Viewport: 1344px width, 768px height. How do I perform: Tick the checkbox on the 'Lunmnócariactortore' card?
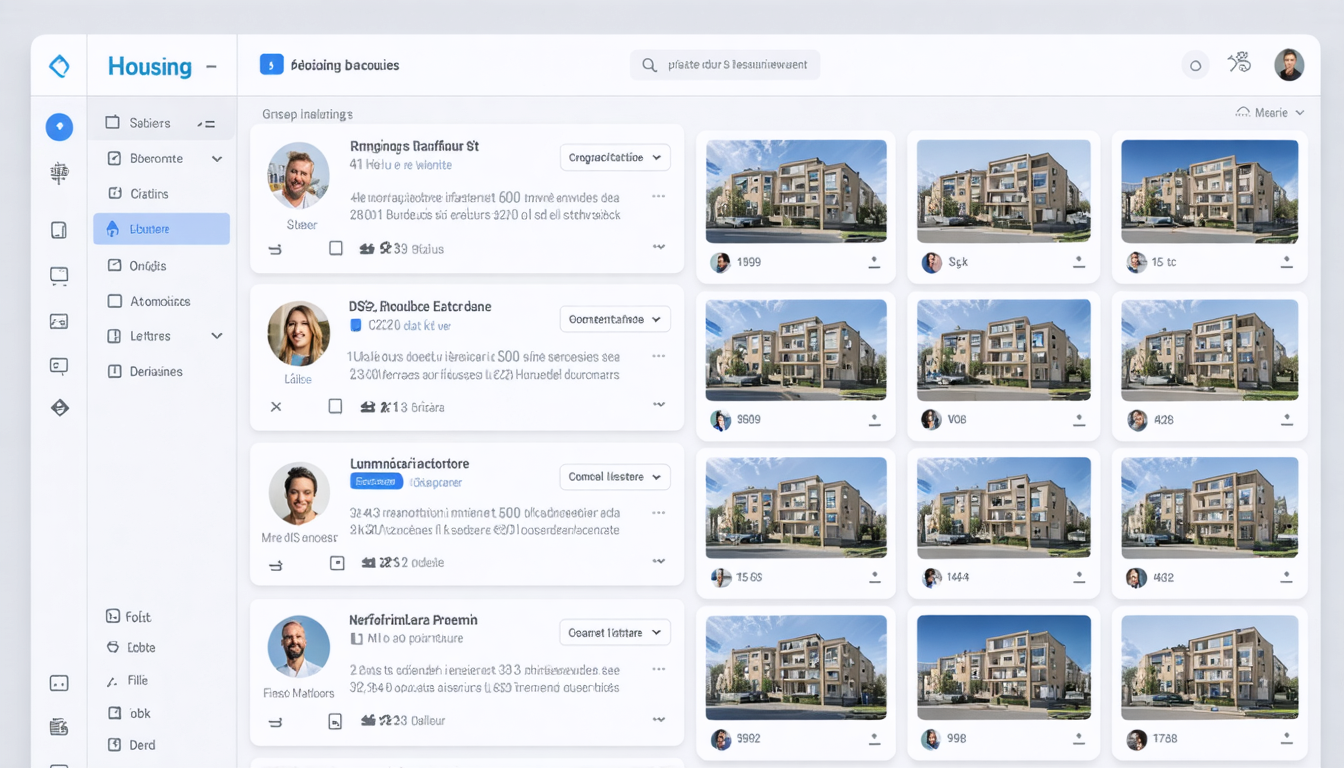337,563
